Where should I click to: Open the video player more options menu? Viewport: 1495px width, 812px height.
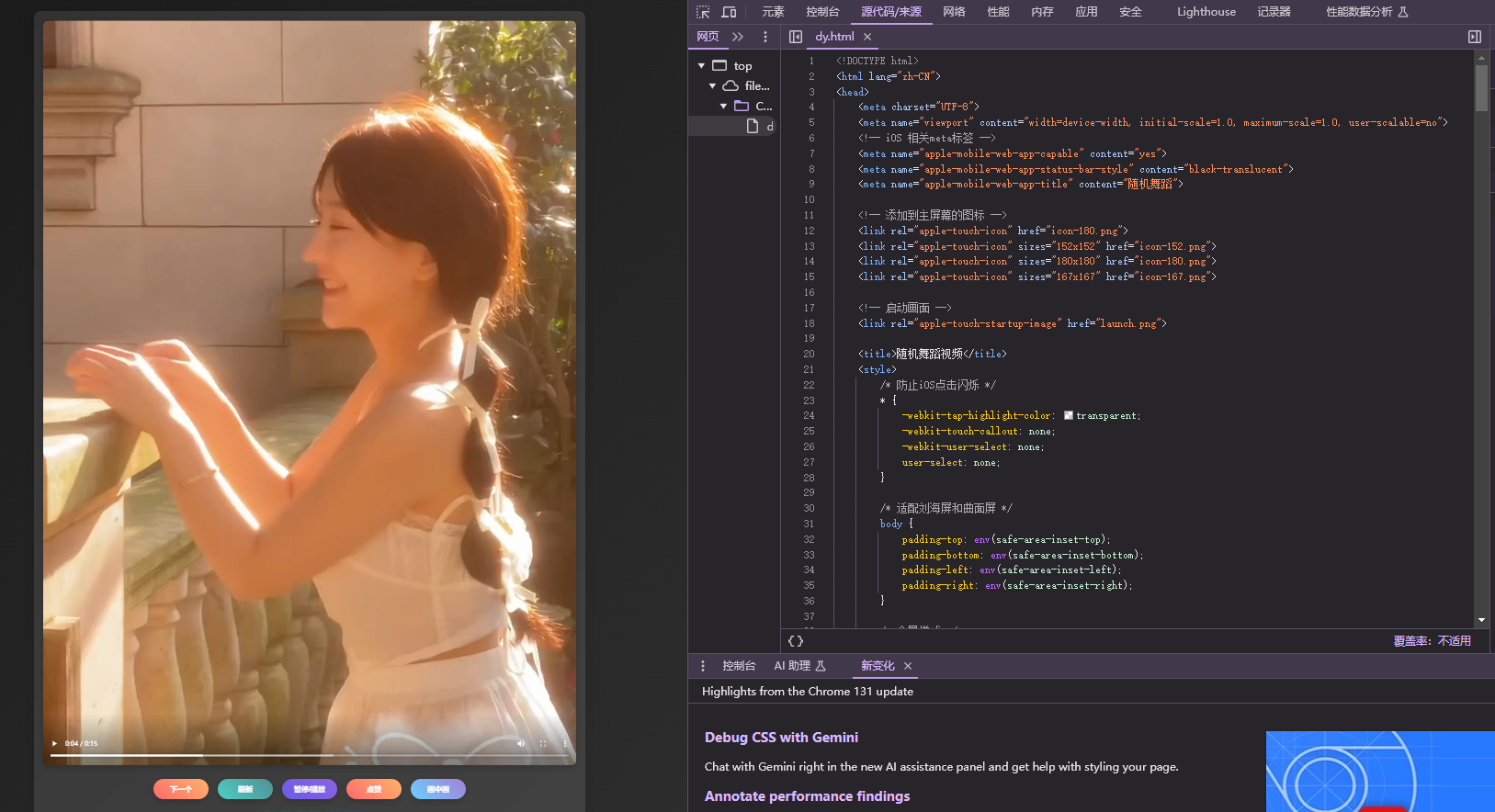click(564, 743)
